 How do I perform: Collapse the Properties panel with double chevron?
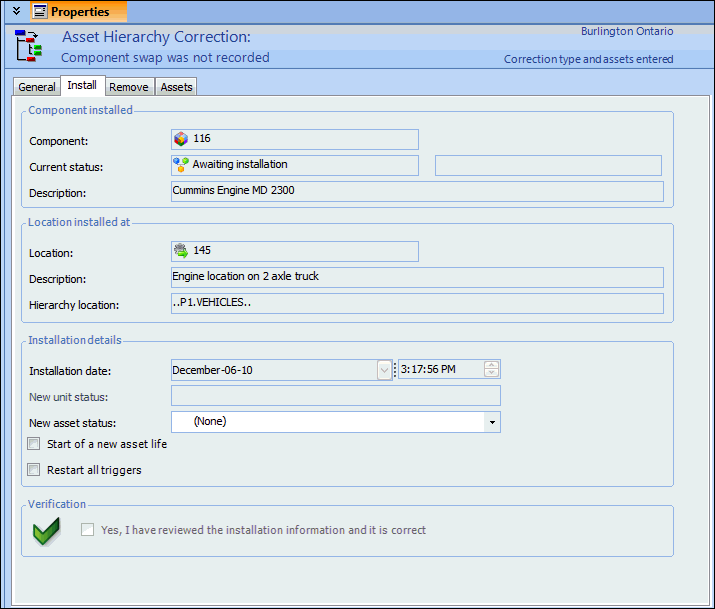point(15,12)
